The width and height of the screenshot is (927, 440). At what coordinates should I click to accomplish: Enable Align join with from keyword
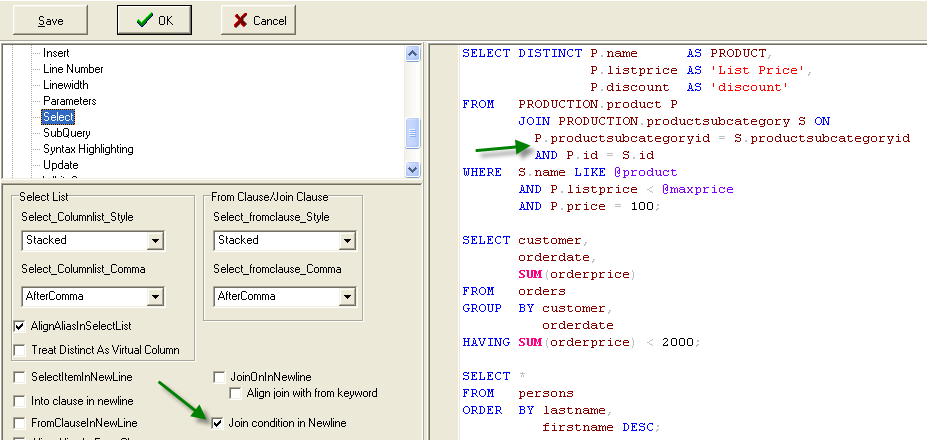tap(236, 393)
